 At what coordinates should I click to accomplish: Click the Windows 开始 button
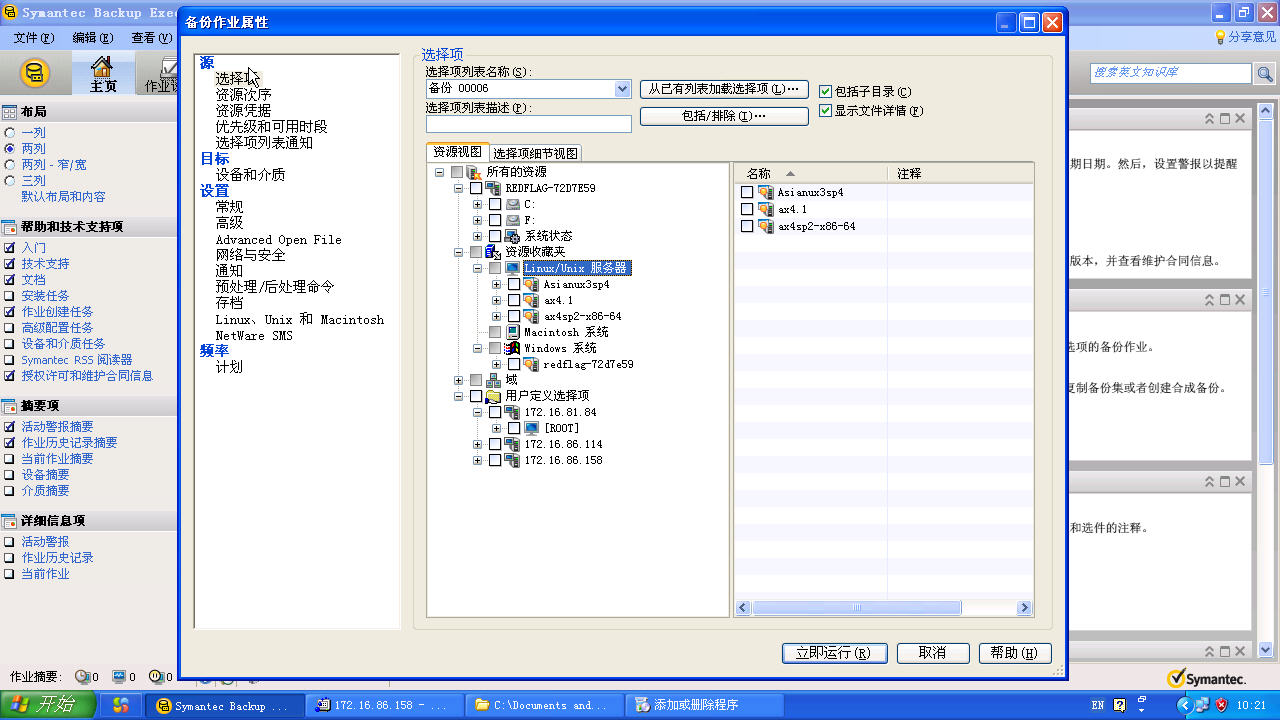(48, 705)
